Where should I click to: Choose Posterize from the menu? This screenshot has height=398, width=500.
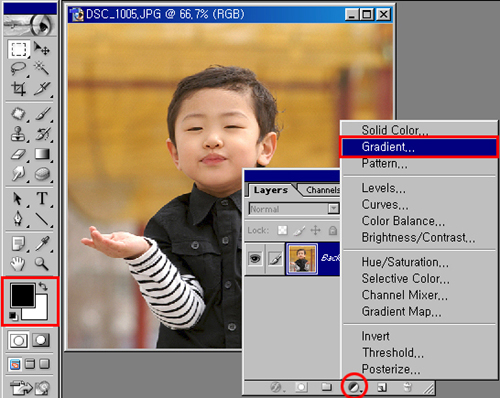tap(419, 369)
